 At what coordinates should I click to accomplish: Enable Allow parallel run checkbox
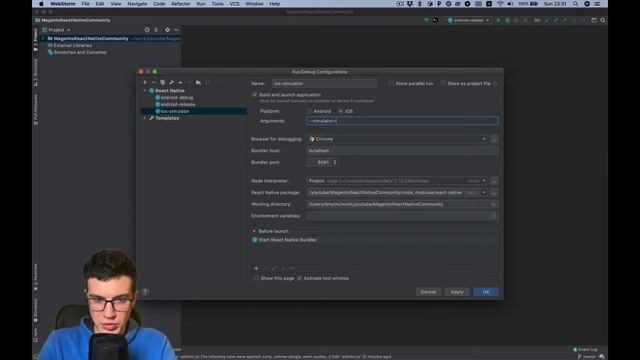coord(391,83)
